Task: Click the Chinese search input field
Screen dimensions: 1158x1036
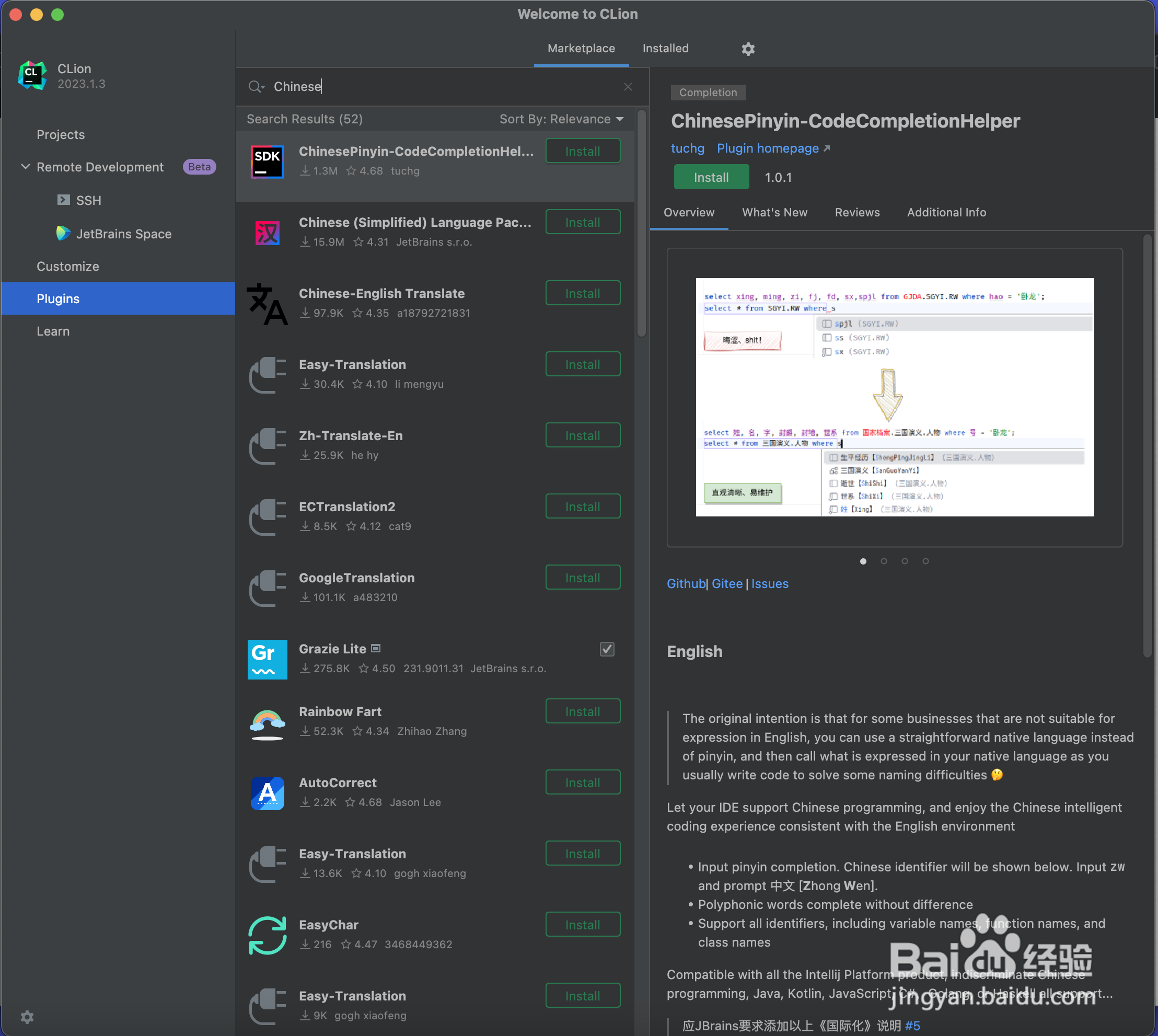Action: (x=444, y=87)
